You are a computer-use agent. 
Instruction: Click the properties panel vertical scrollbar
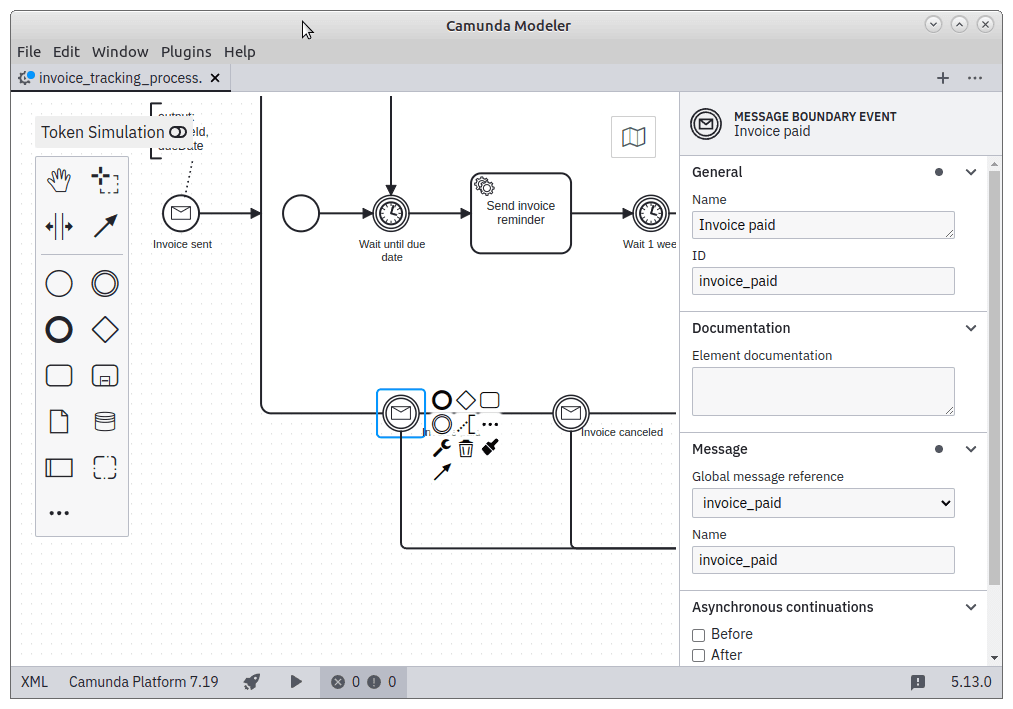(994, 378)
